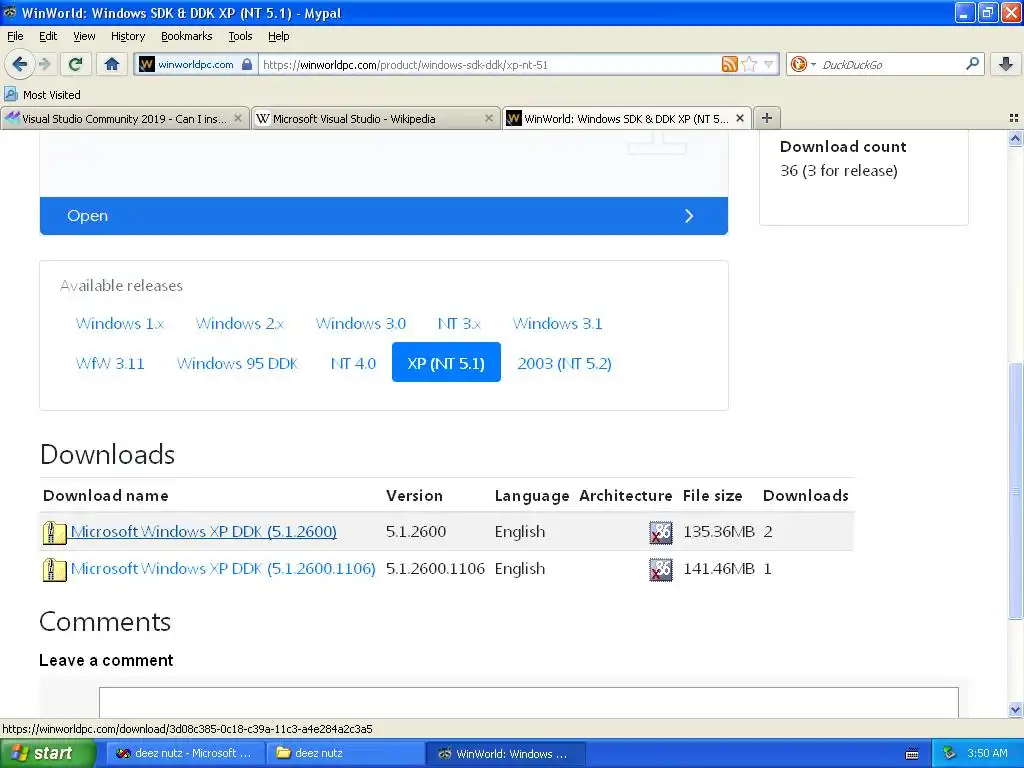Open the home page button
The width and height of the screenshot is (1024, 768).
(x=112, y=64)
